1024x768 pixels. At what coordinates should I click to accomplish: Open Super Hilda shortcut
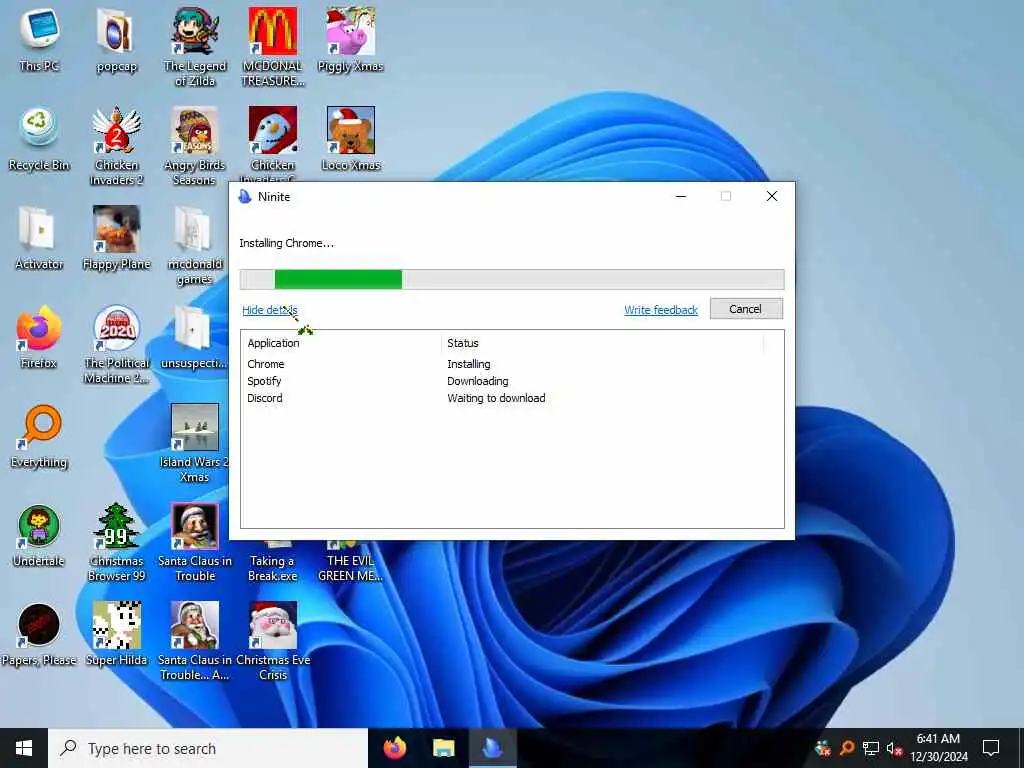[116, 635]
